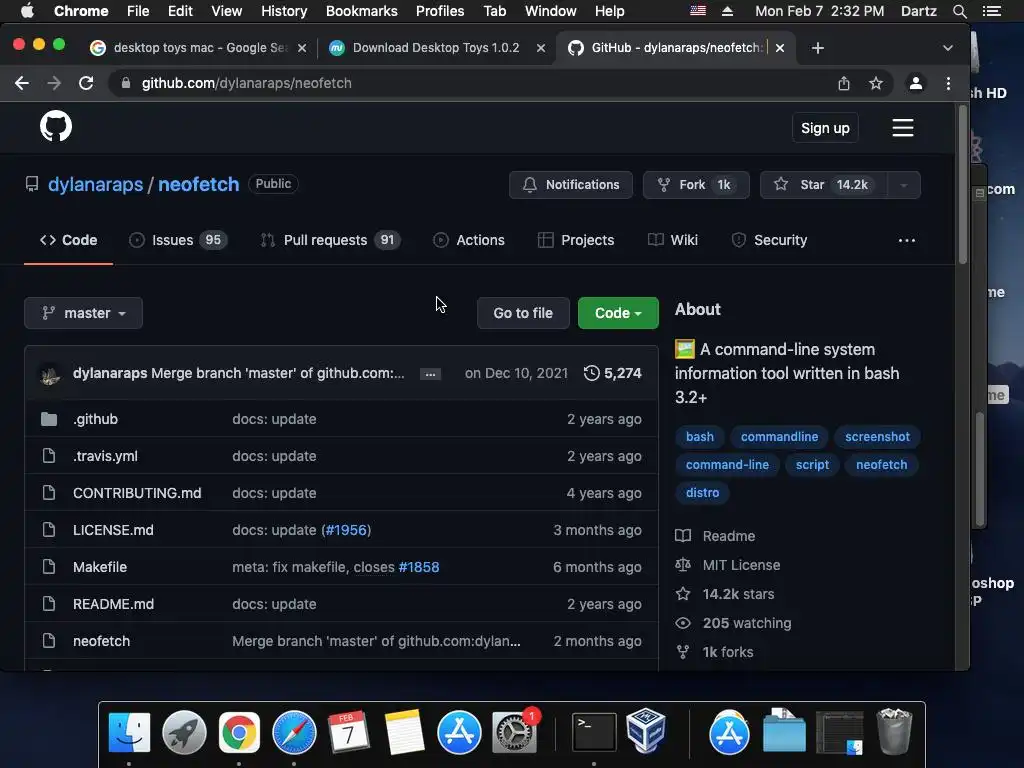Open System Preferences from the Dock
Viewport: 1024px width, 768px height.
(514, 732)
